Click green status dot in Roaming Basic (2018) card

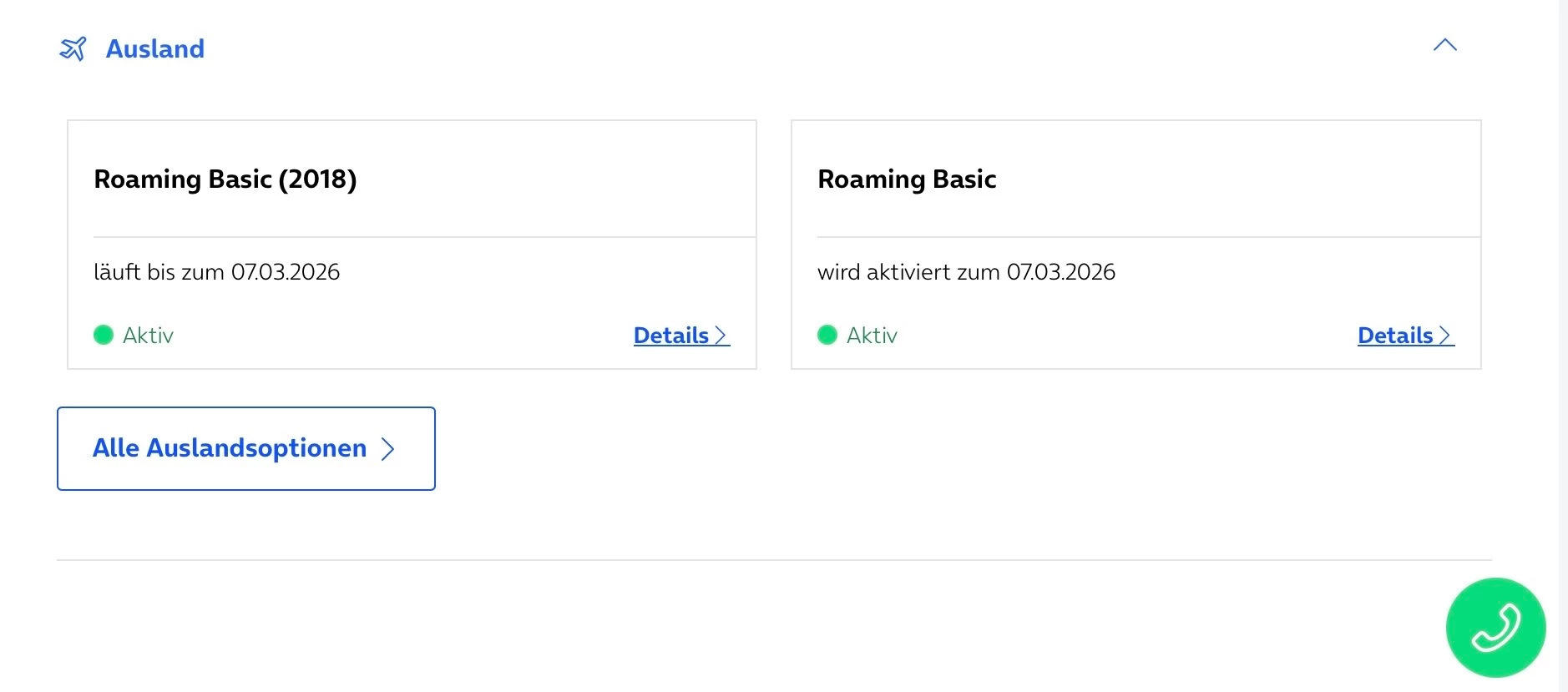(x=104, y=335)
